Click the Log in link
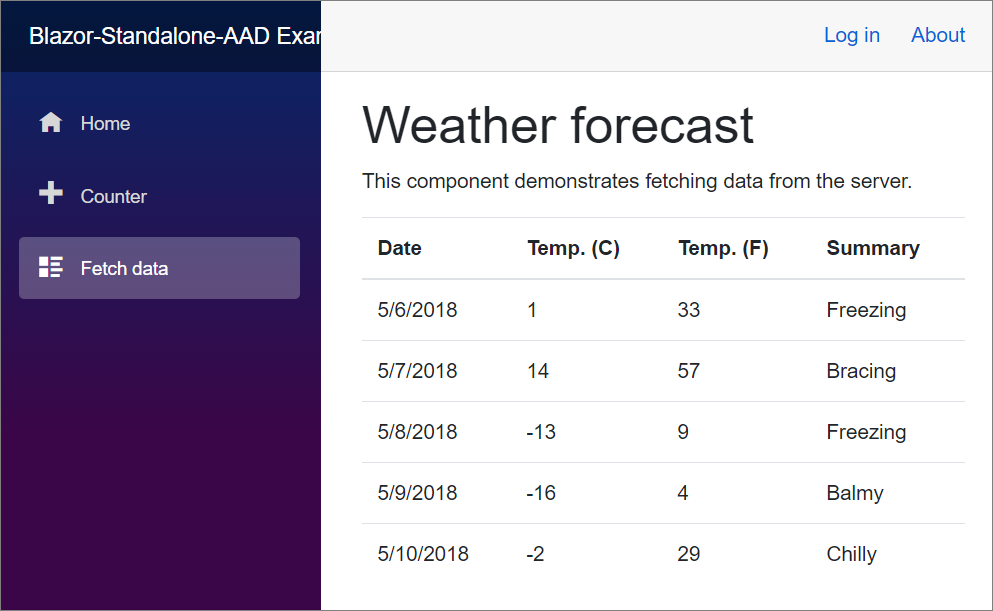This screenshot has width=993, height=611. pyautogui.click(x=851, y=35)
